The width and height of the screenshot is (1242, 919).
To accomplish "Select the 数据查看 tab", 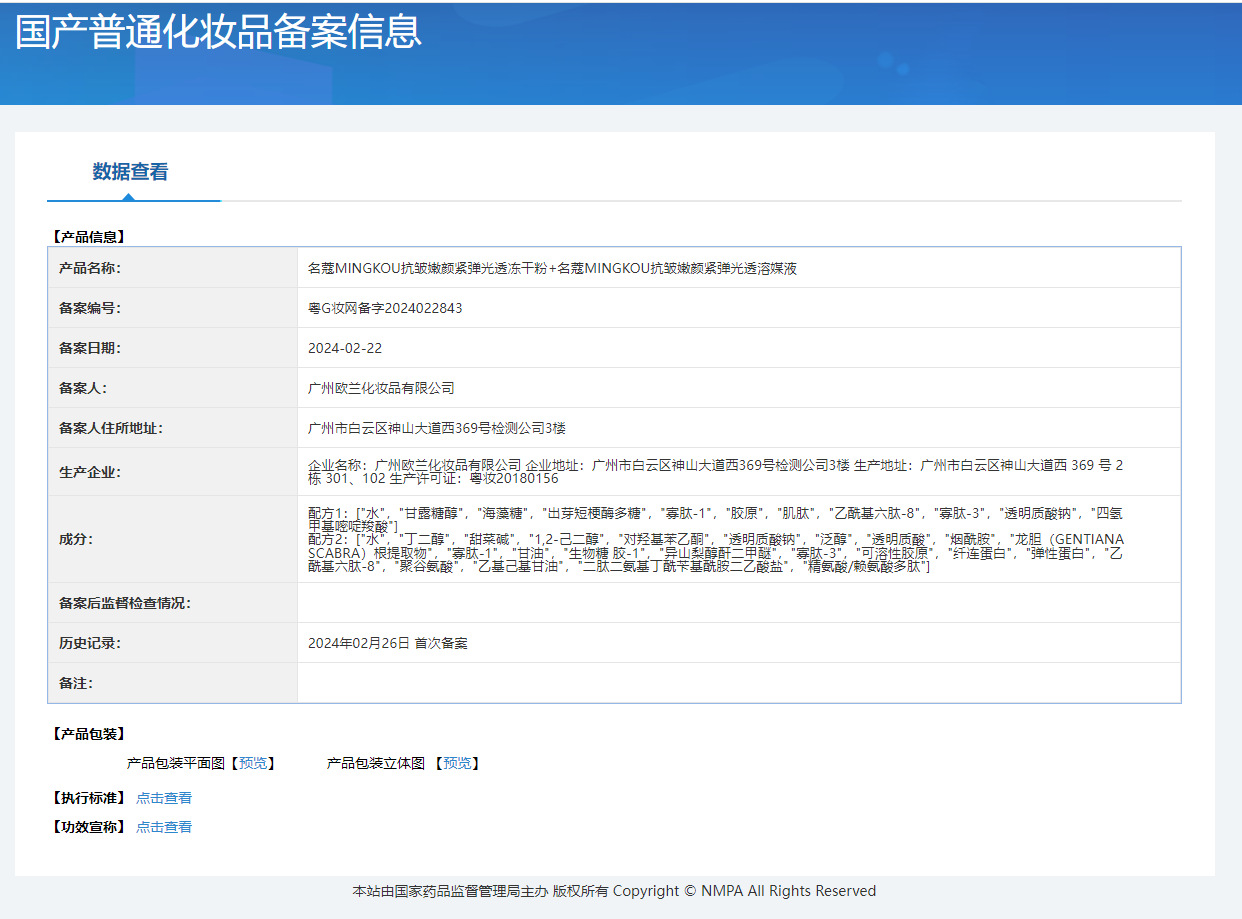I will click(131, 172).
